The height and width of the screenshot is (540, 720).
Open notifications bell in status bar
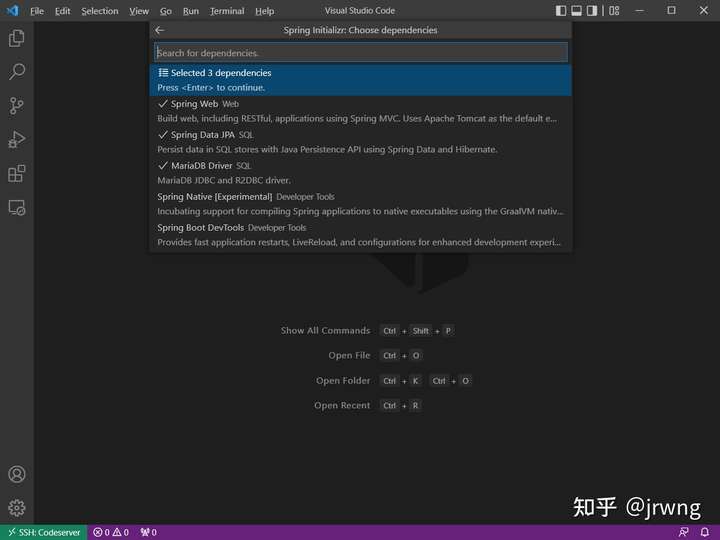click(705, 532)
